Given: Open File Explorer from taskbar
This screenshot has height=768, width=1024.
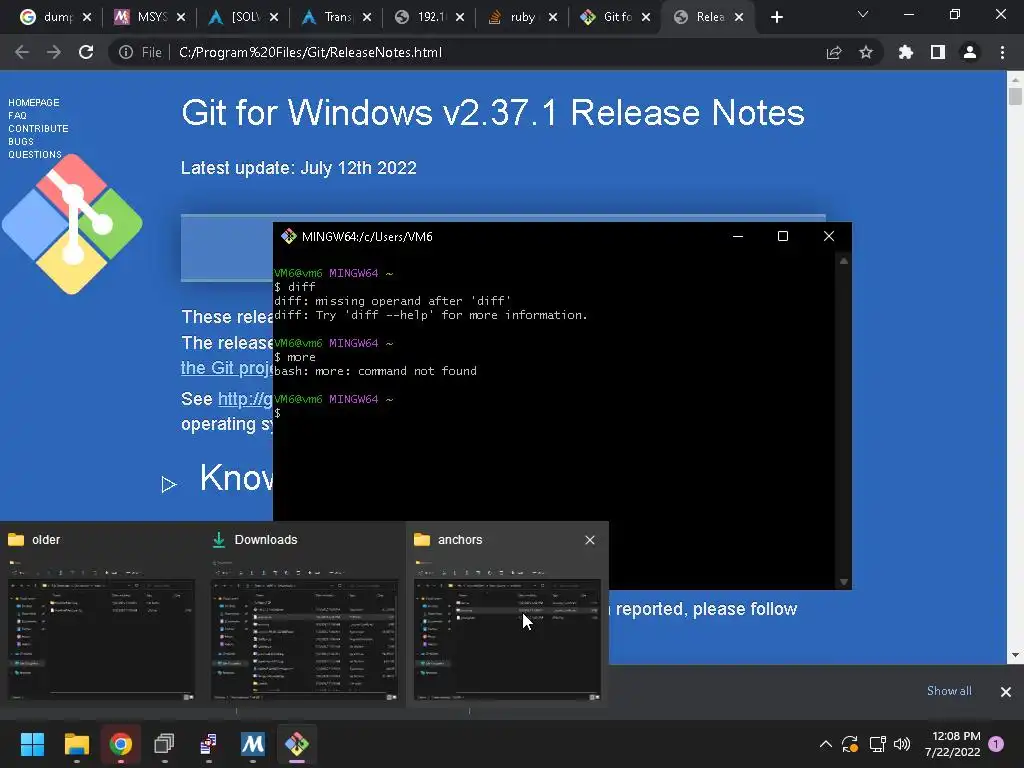Looking at the screenshot, I should 76,744.
